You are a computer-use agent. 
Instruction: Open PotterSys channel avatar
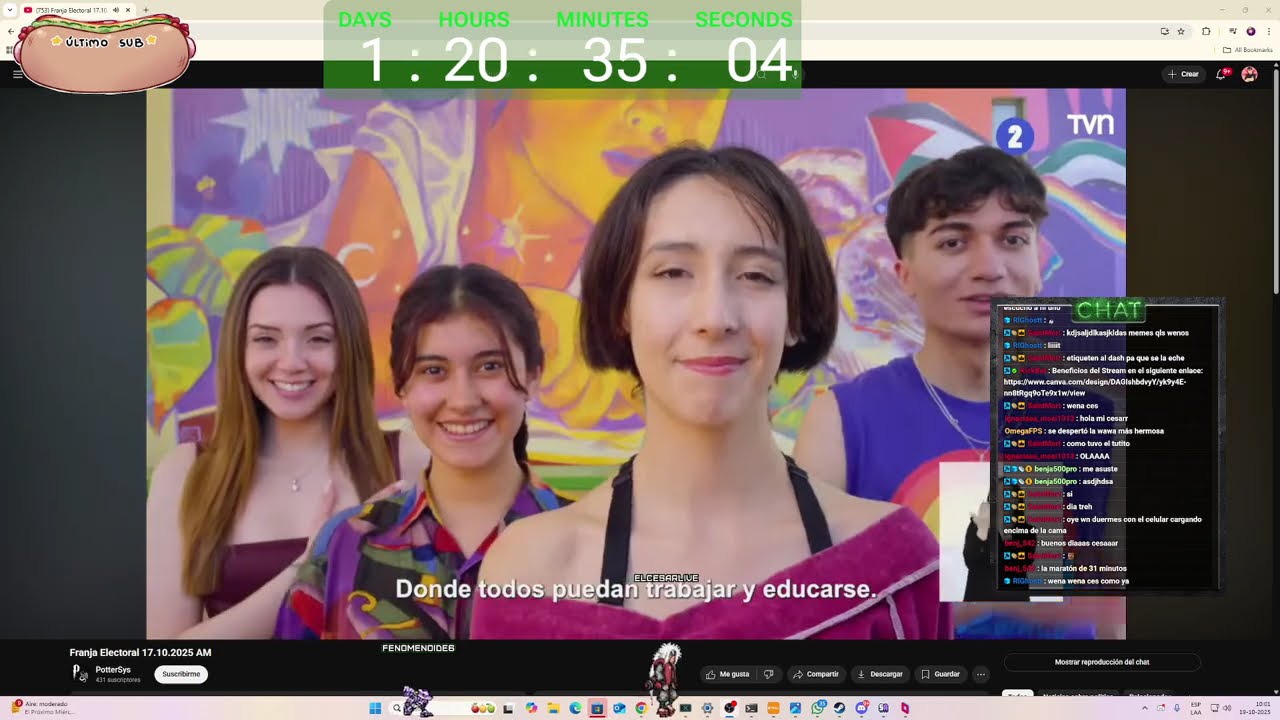coord(80,674)
